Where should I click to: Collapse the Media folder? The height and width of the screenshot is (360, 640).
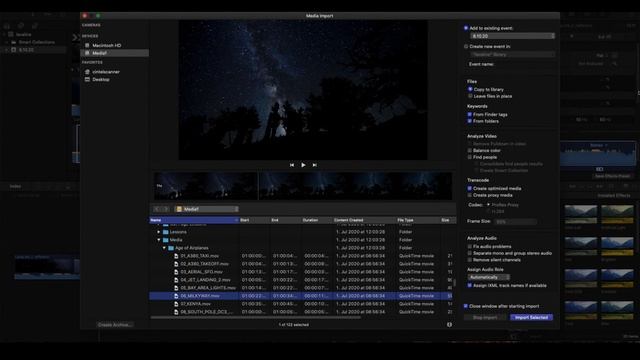pyautogui.click(x=159, y=240)
